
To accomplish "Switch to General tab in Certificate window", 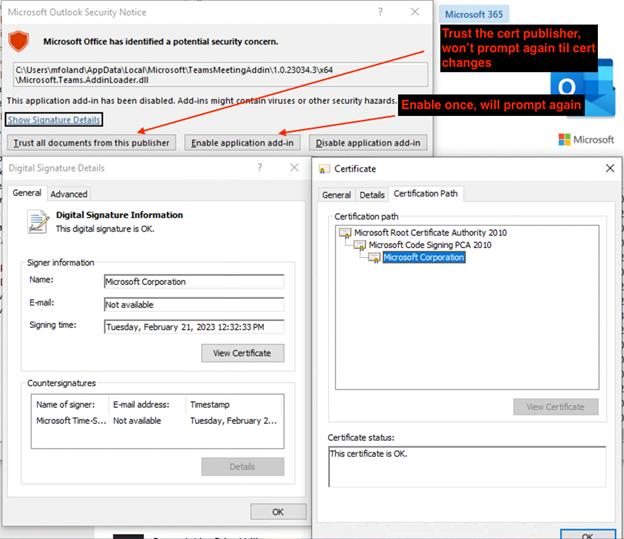I will pyautogui.click(x=336, y=195).
